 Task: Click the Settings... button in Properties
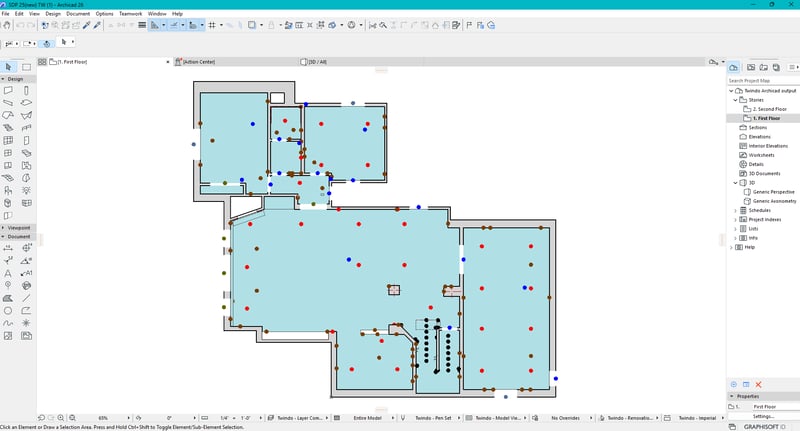(764, 416)
